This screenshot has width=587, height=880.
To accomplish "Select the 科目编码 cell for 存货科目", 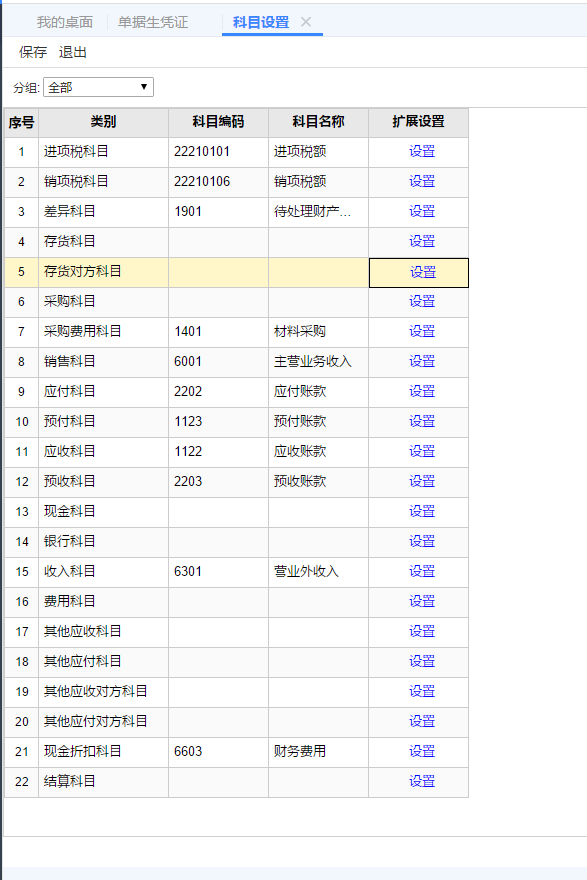I will pyautogui.click(x=218, y=242).
